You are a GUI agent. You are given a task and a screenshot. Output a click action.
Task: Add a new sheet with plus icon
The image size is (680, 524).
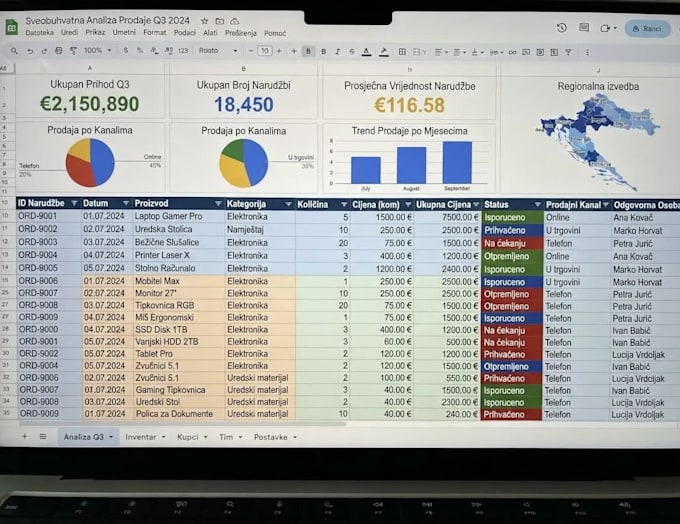[x=25, y=436]
